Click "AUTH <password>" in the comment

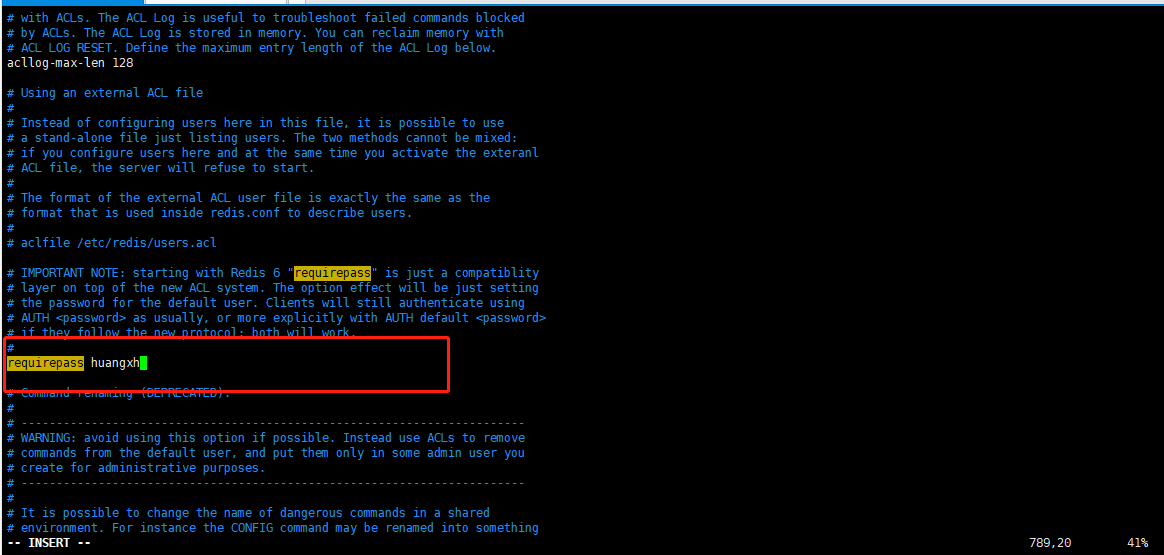point(70,318)
